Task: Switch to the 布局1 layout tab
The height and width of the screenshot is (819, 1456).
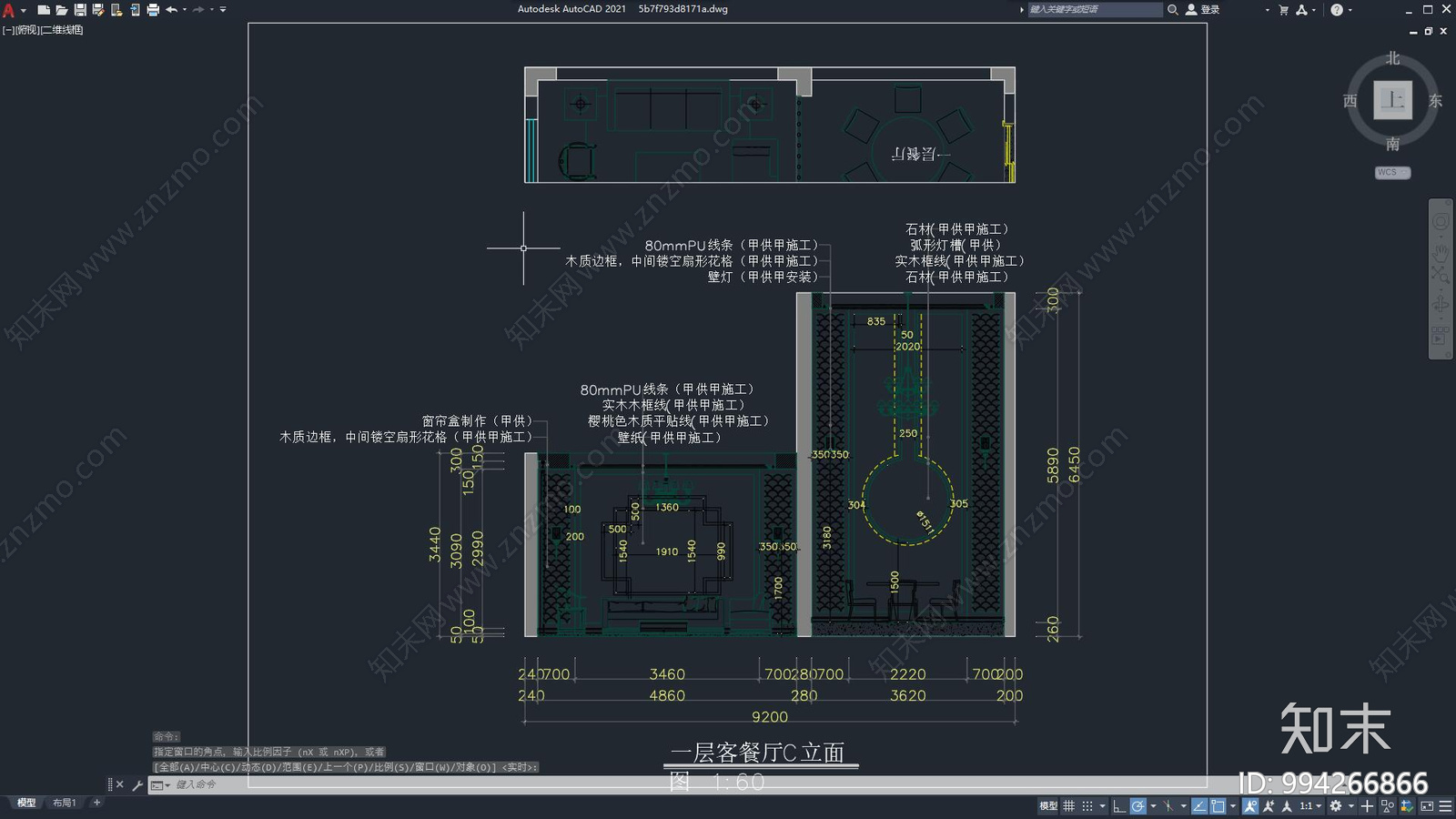Action: [x=64, y=803]
